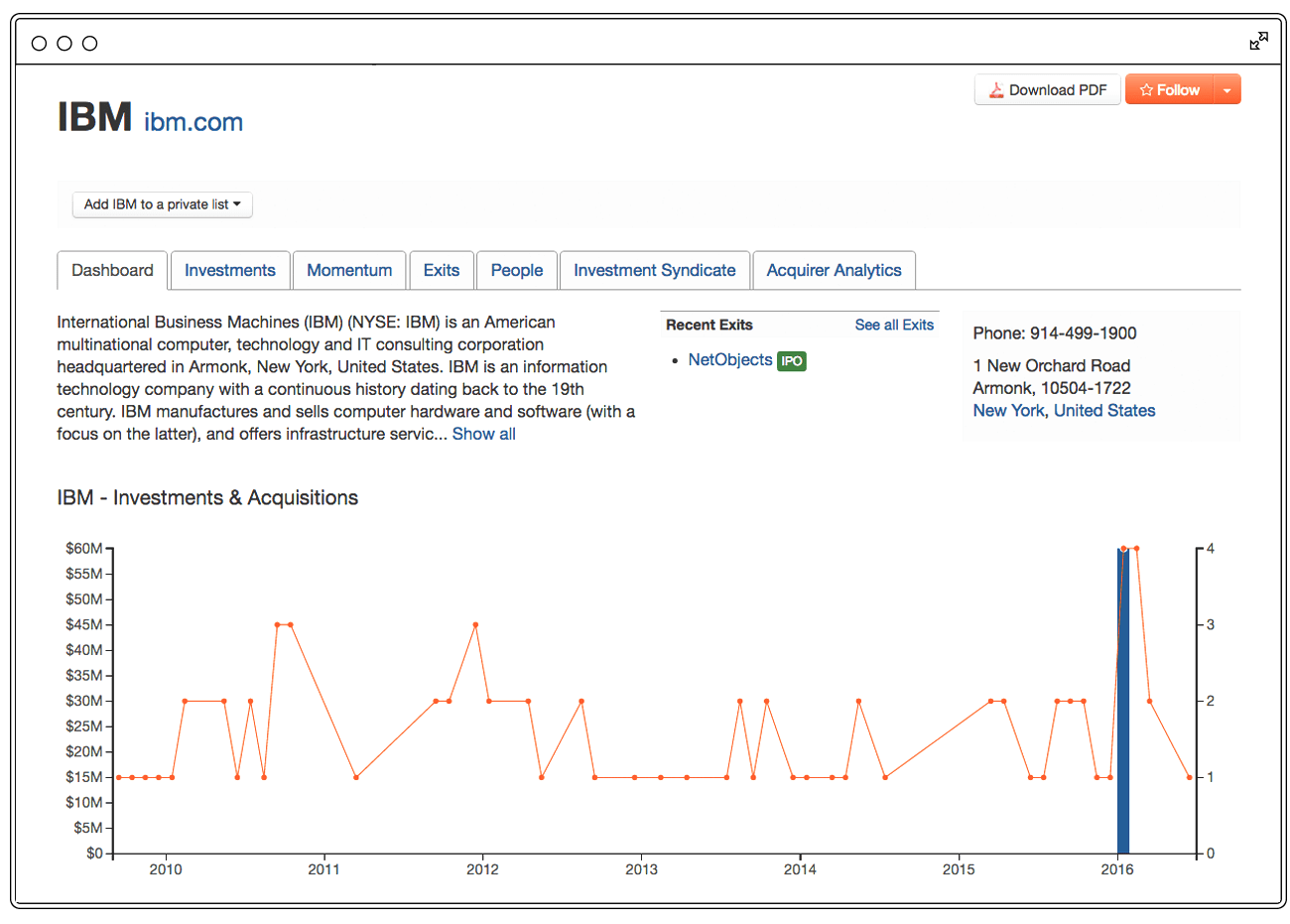Open Add IBM to a private list dropdown

(163, 204)
